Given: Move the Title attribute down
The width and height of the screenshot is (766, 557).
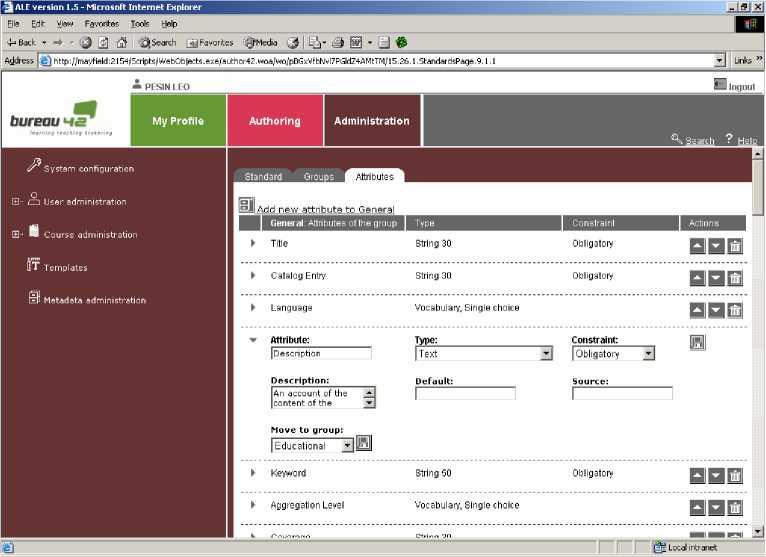Looking at the screenshot, I should click(716, 246).
